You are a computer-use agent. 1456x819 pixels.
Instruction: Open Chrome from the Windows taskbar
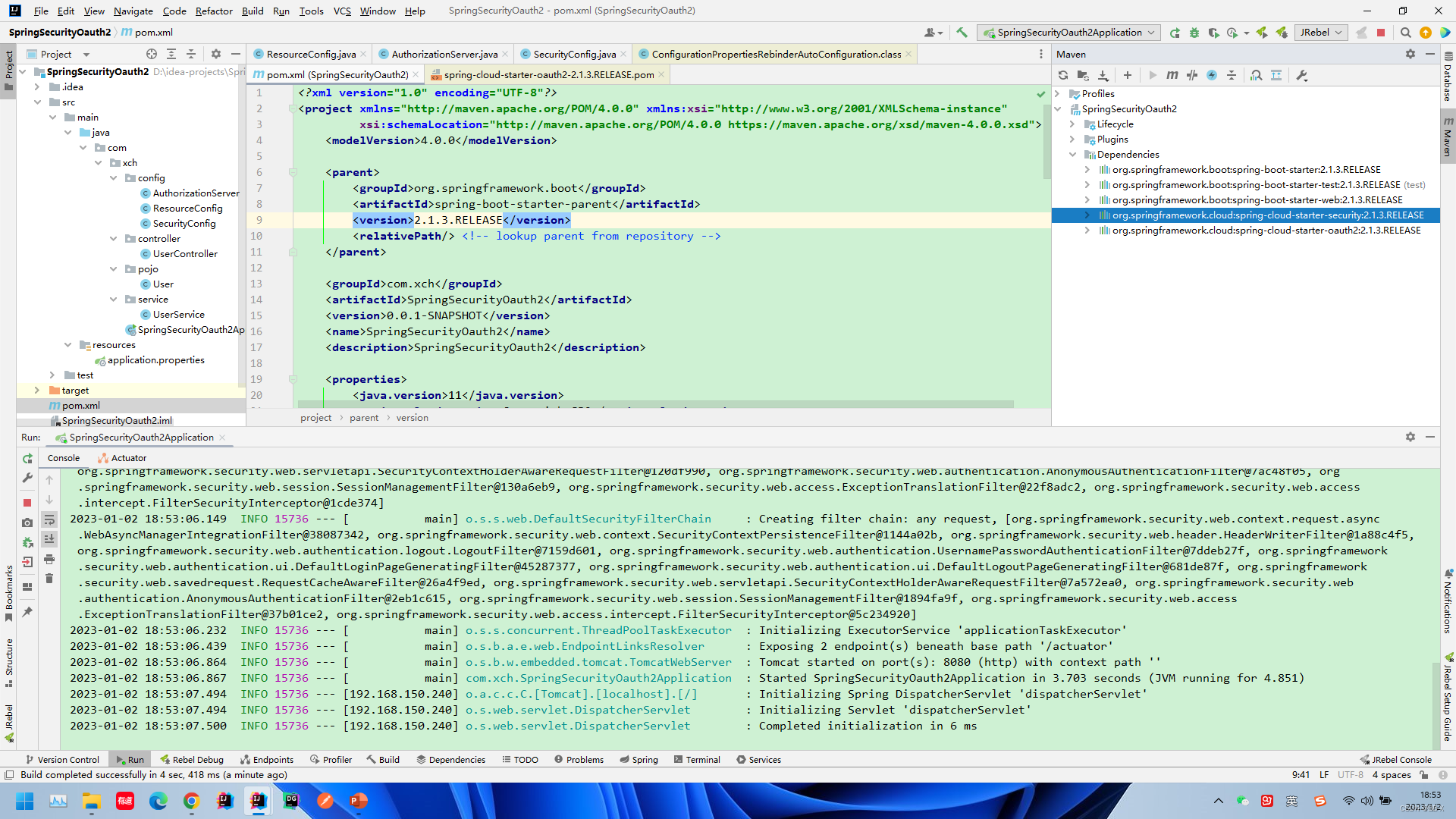click(x=191, y=801)
